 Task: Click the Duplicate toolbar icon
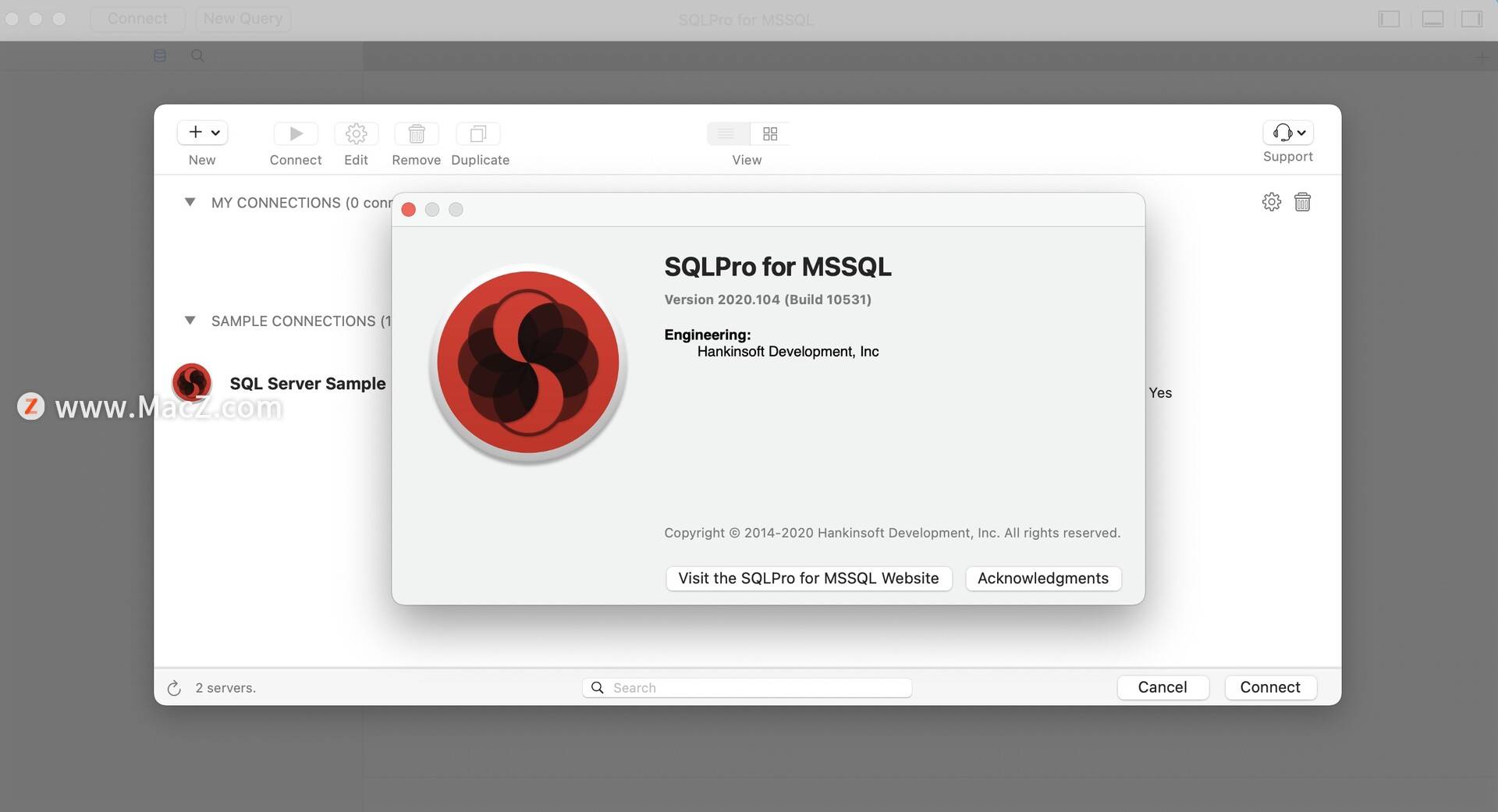(478, 133)
